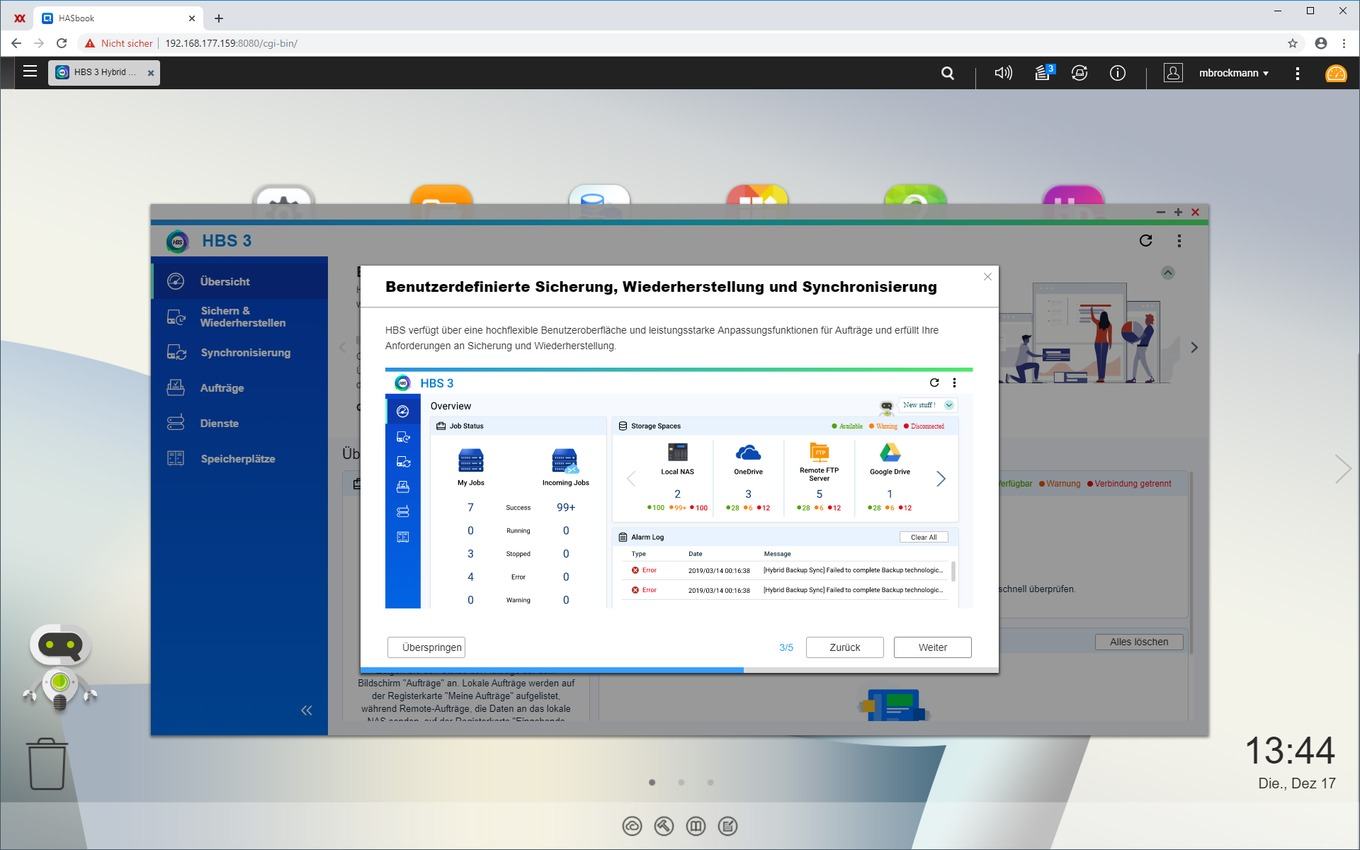Open Sichern & Wiederherstellen section
The image size is (1360, 850).
[239, 317]
